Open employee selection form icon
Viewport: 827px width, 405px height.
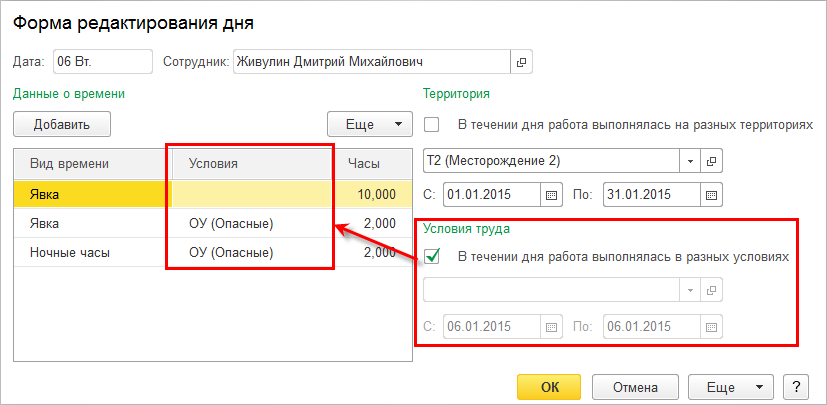tap(521, 62)
